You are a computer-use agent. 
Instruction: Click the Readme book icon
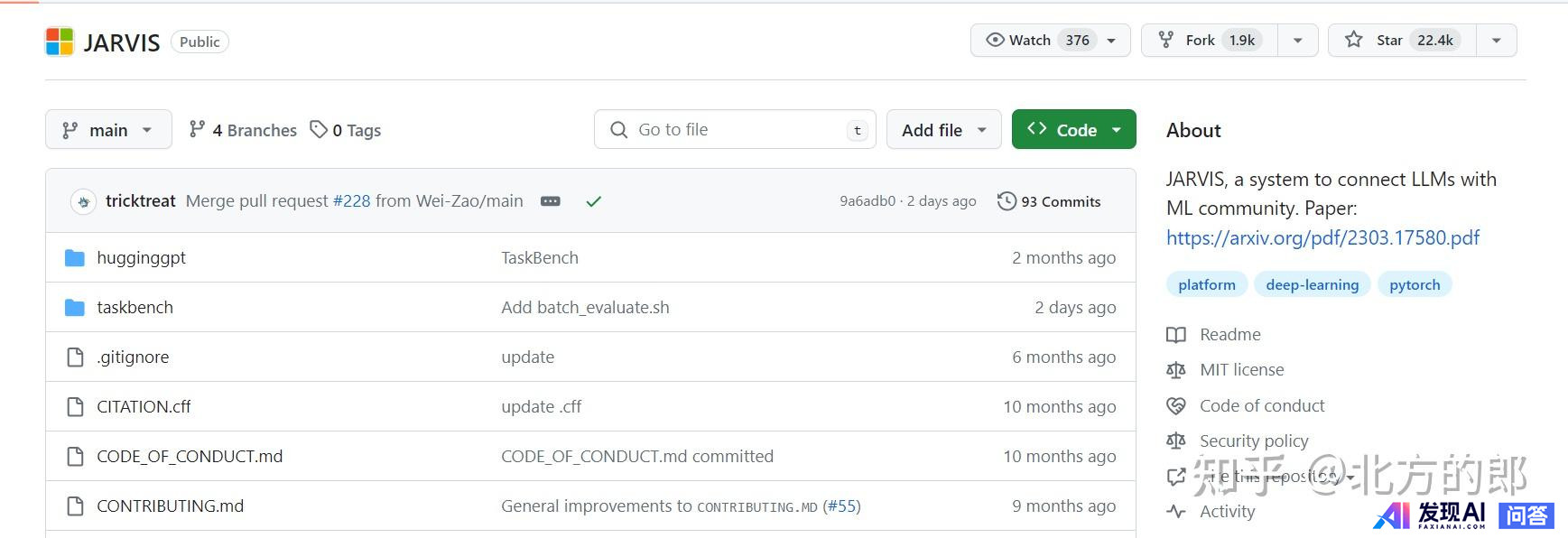click(1176, 335)
